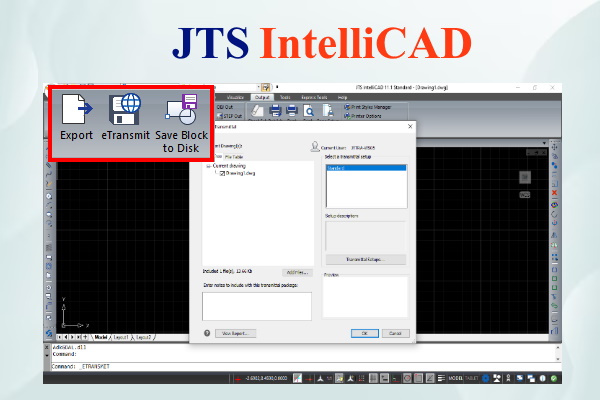Viewport: 600px width, 400px height.
Task: Click the quick access toolbar workspace icon
Action: click(x=266, y=87)
